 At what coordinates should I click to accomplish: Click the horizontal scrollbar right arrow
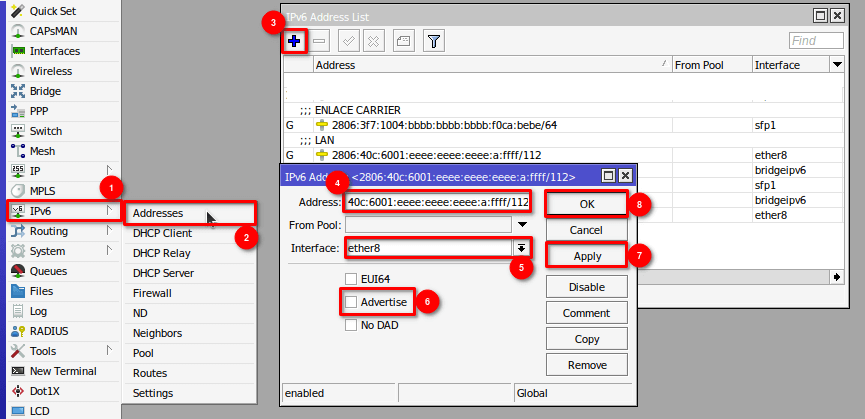click(x=837, y=275)
